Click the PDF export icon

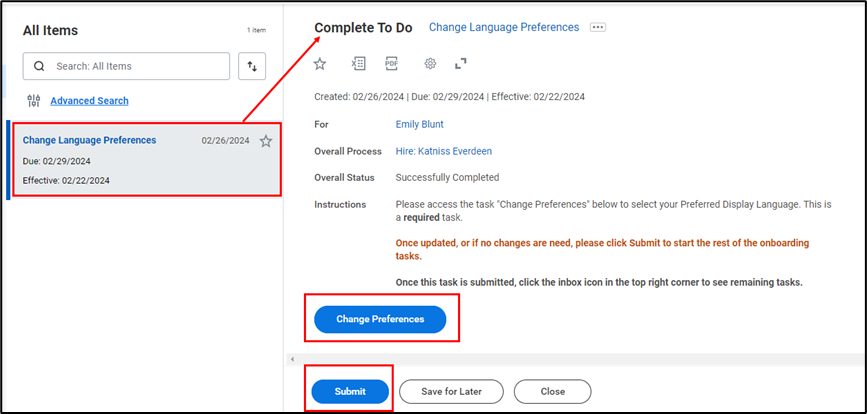pyautogui.click(x=392, y=64)
